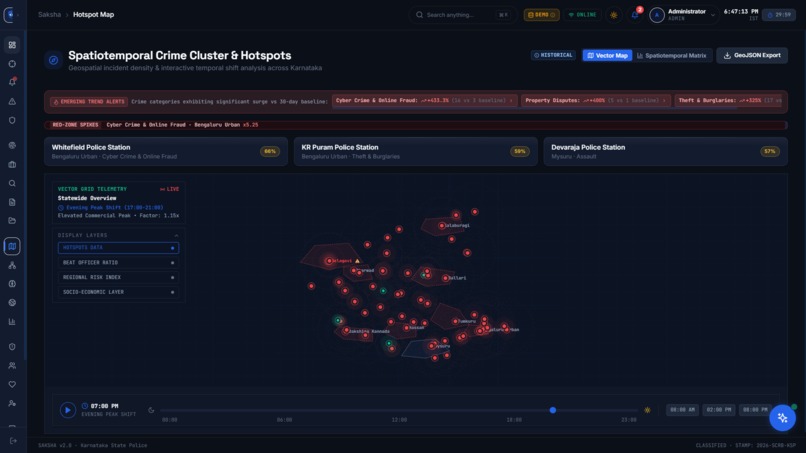Click the Search anything input field
This screenshot has height=453, width=806.
click(463, 15)
